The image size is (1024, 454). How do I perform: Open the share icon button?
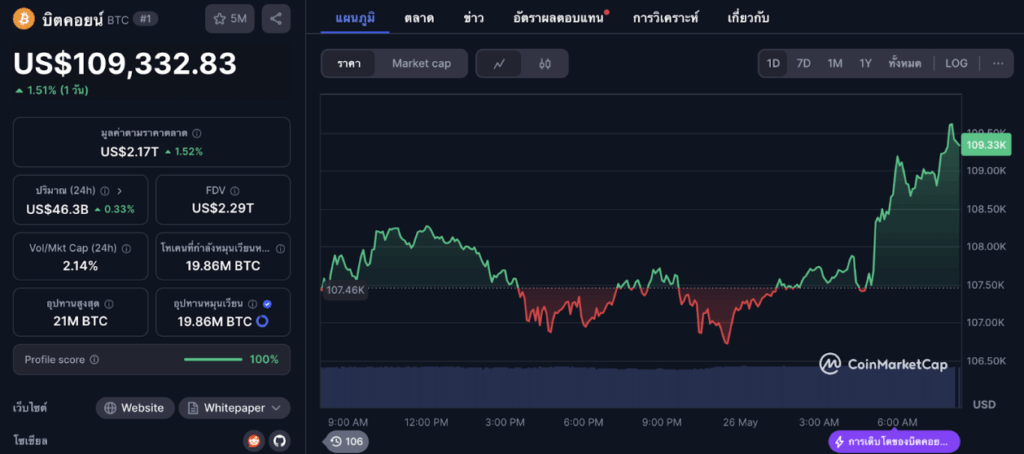tap(277, 18)
